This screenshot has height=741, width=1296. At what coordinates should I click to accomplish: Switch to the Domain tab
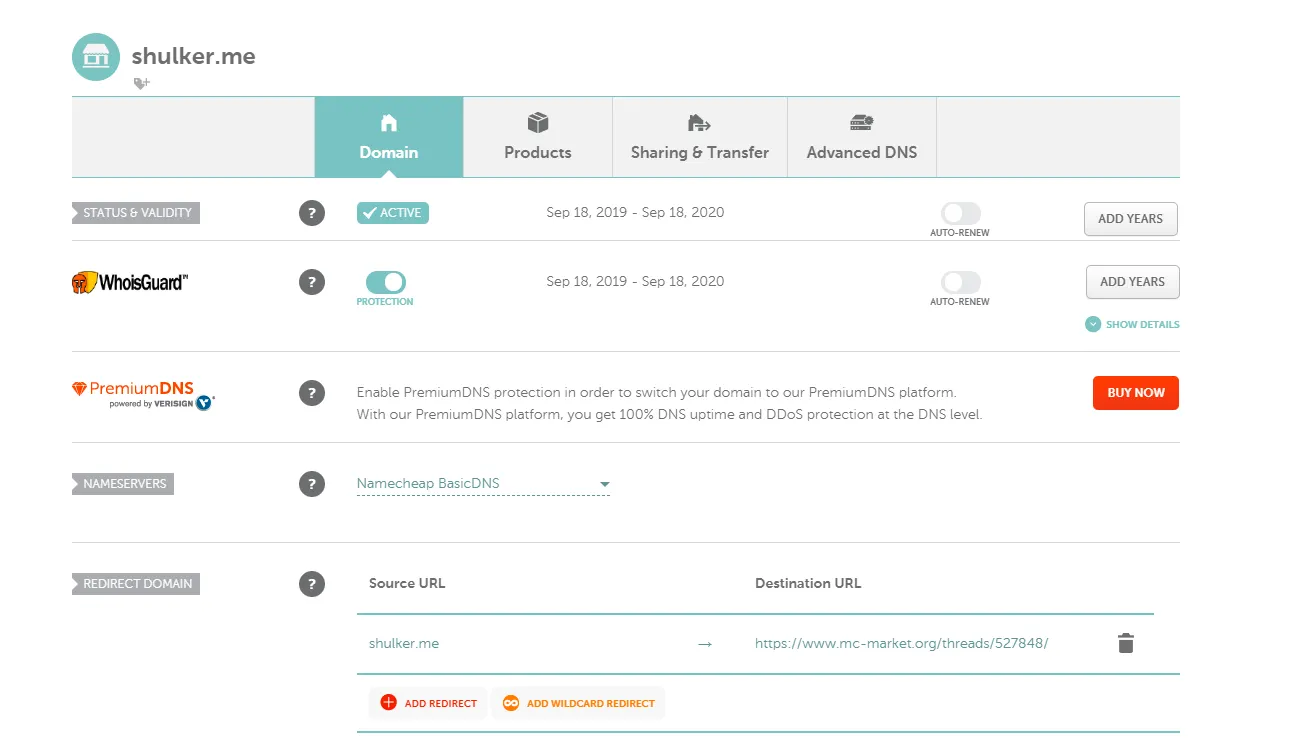tap(389, 137)
